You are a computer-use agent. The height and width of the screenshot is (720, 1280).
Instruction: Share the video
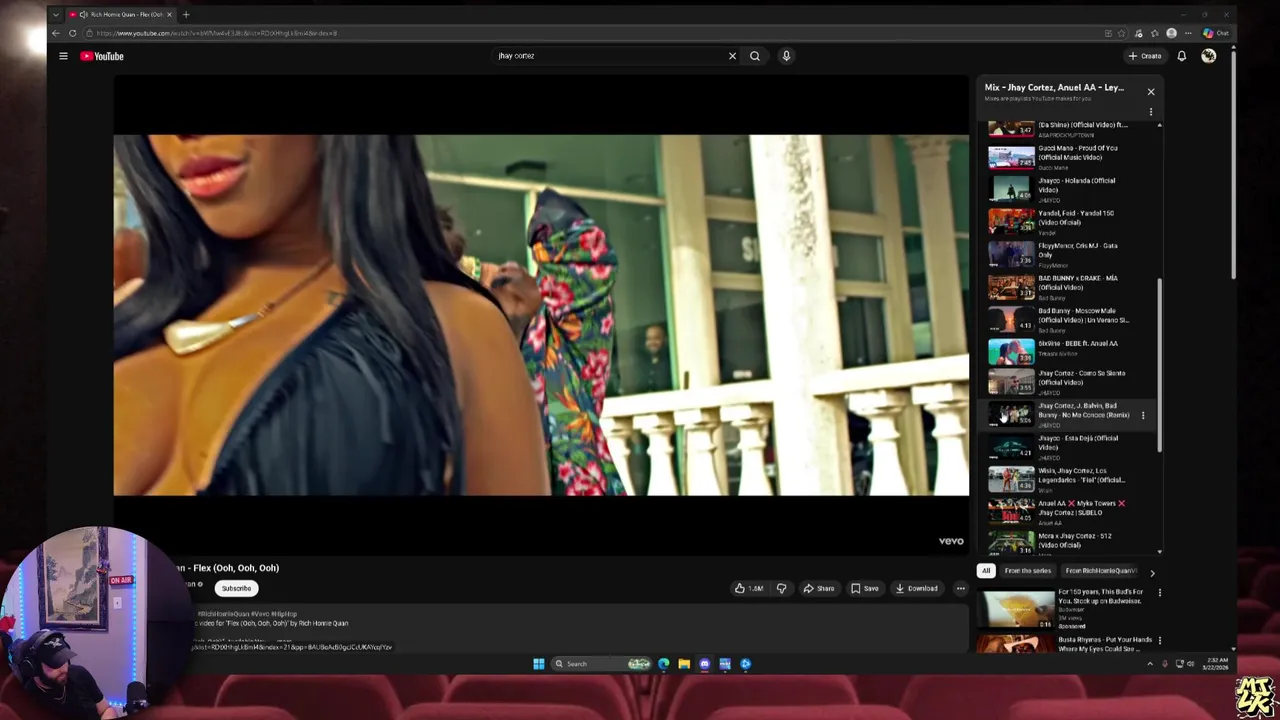tap(818, 588)
